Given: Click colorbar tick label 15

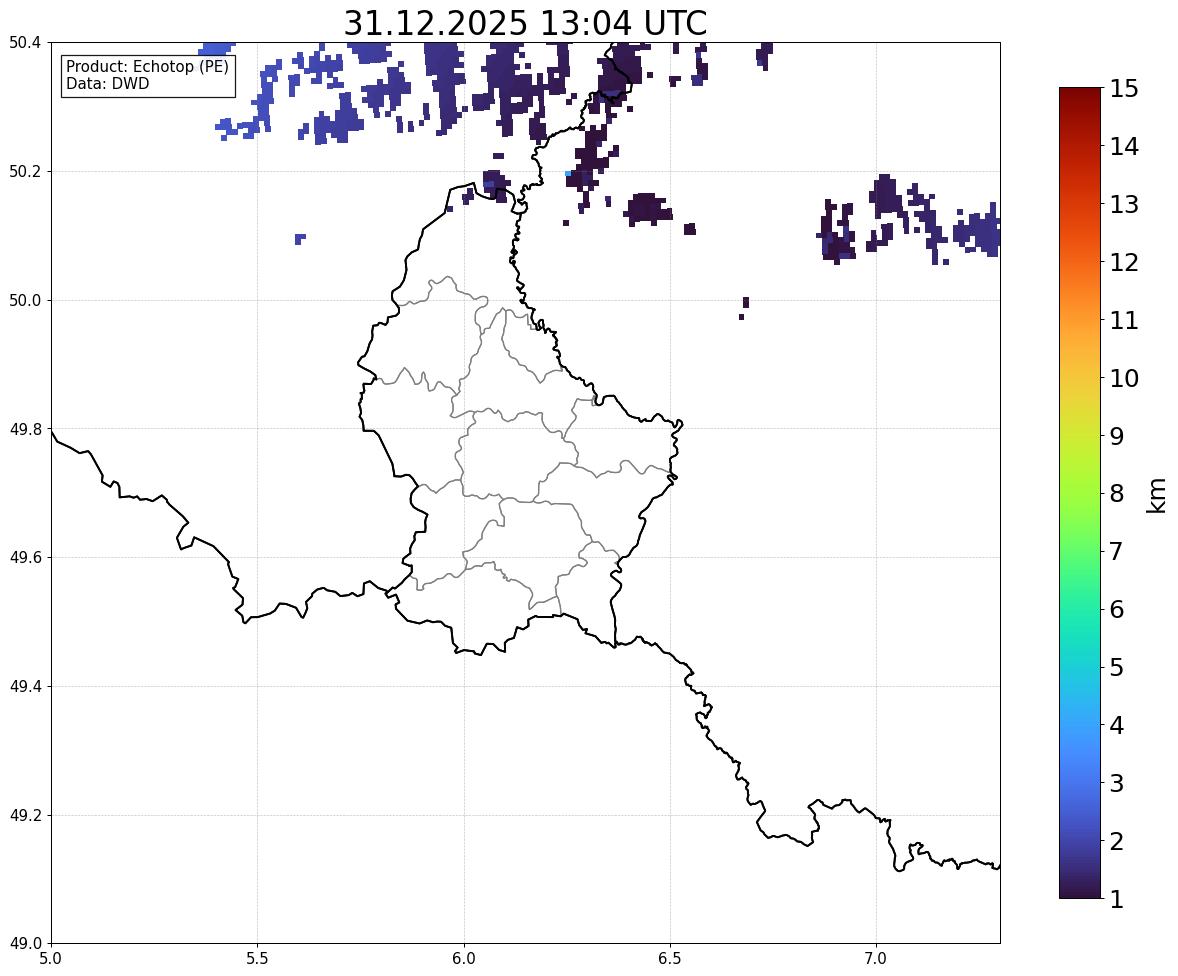Looking at the screenshot, I should 1124,89.
